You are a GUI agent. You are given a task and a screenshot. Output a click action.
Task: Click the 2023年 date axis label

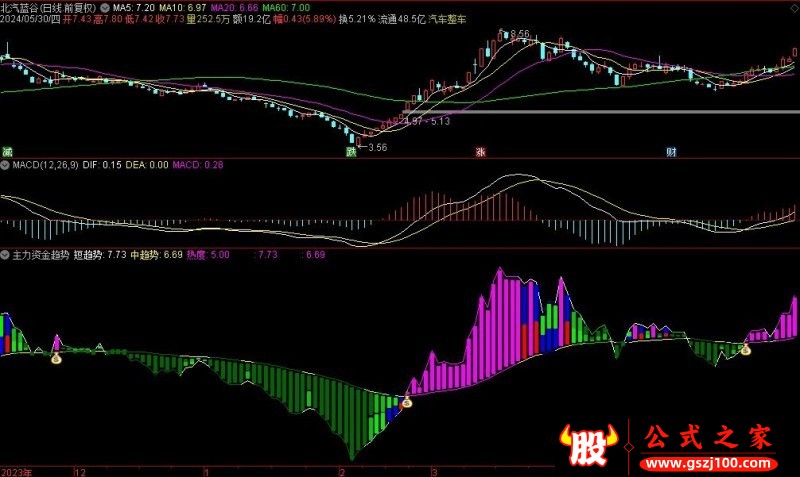(x=17, y=470)
